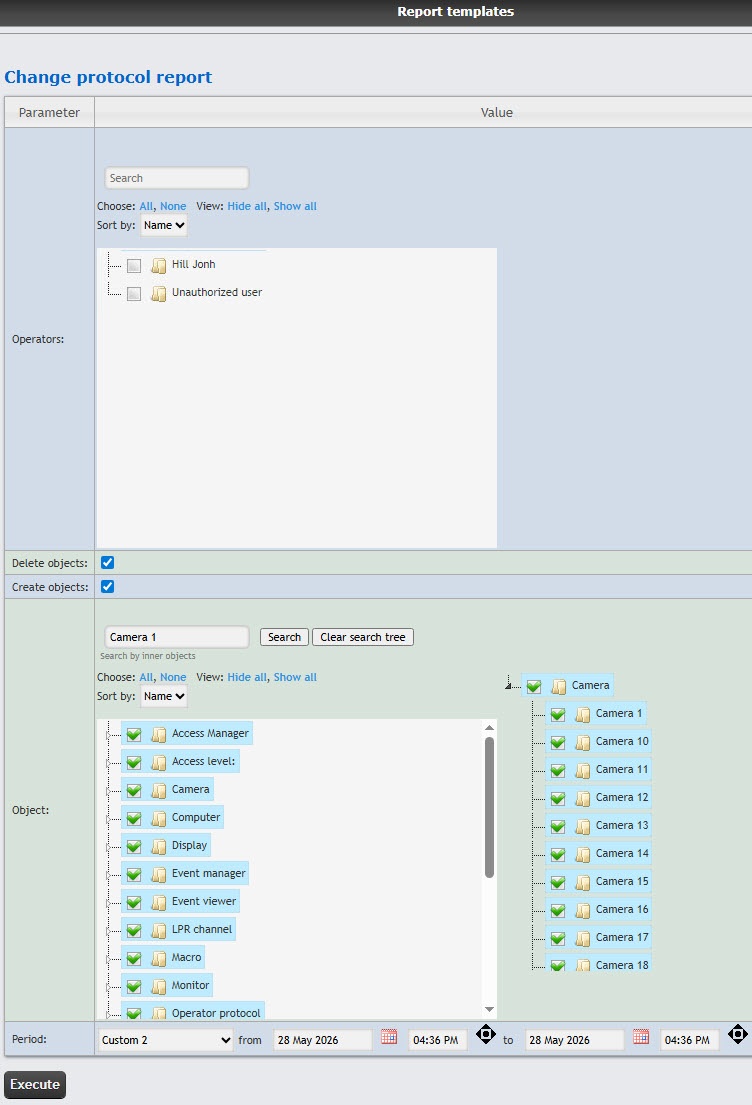
Task: Check the Hill Jonh operator box
Action: pyautogui.click(x=134, y=266)
